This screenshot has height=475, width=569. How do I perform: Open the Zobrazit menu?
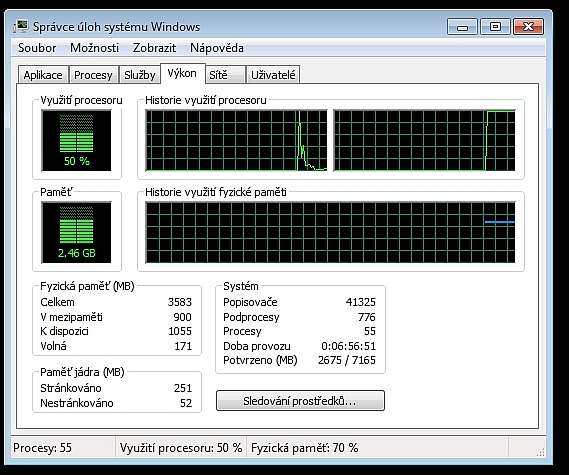coord(154,48)
